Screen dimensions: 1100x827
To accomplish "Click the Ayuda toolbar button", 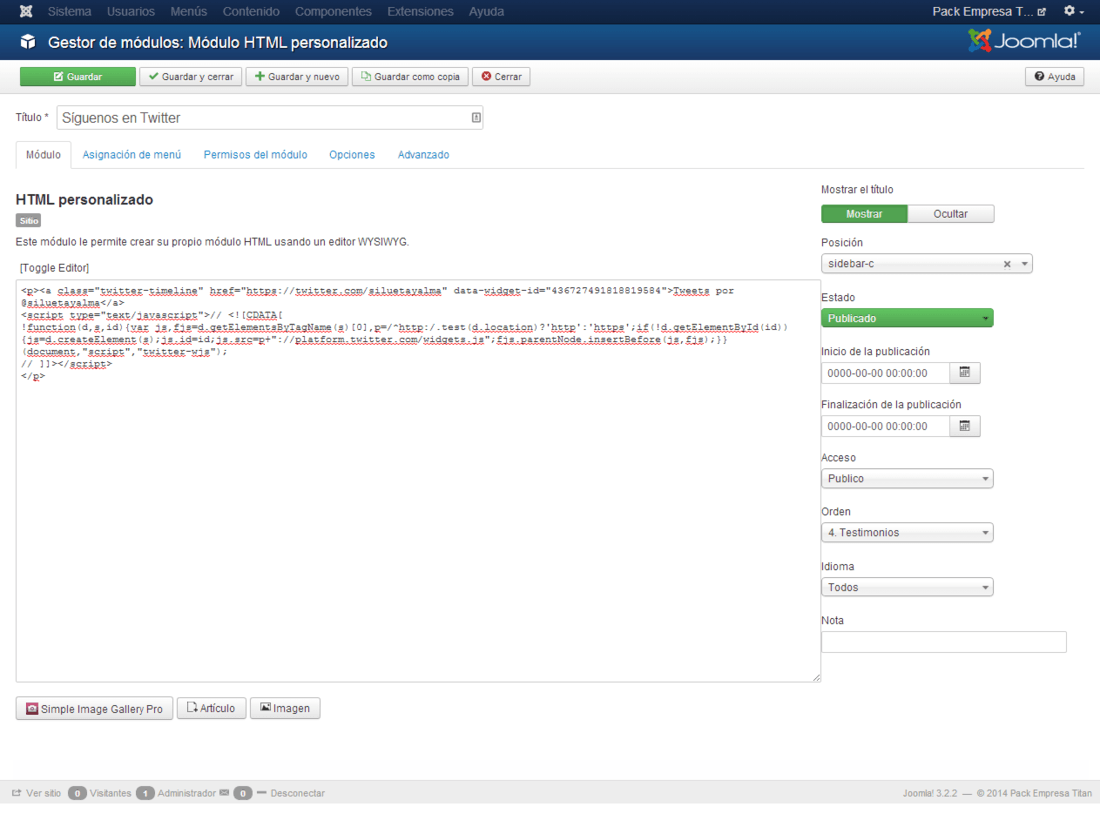I will point(1054,76).
